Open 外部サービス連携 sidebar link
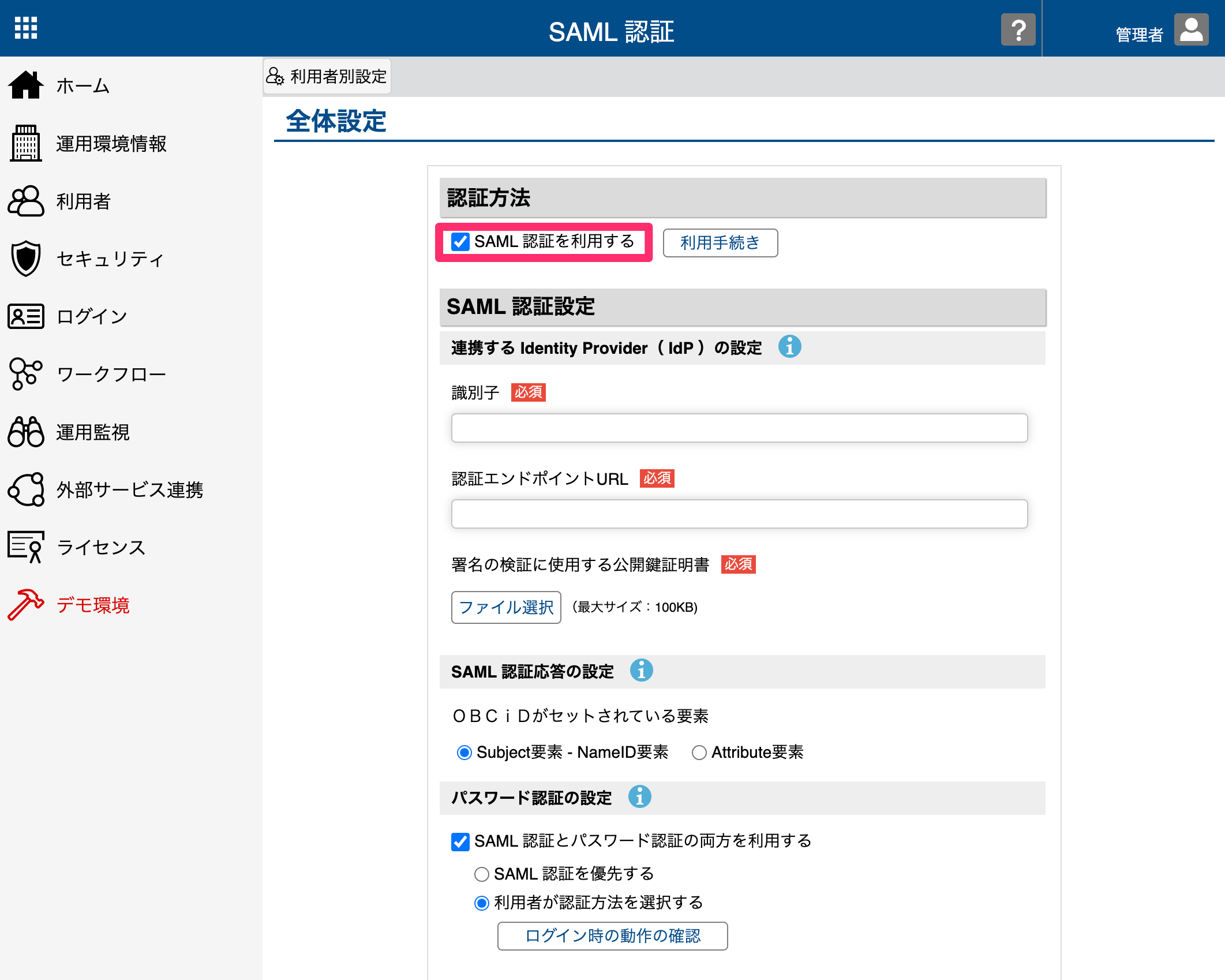 click(131, 489)
